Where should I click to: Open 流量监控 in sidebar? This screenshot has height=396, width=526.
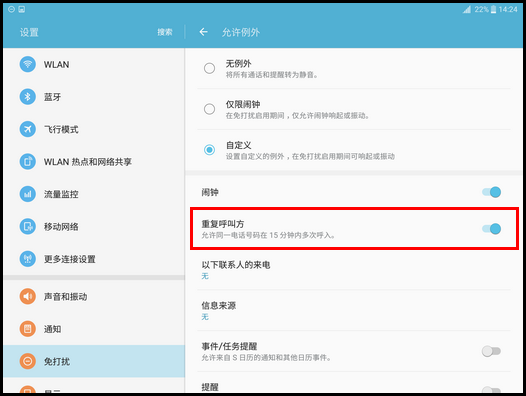(x=94, y=194)
